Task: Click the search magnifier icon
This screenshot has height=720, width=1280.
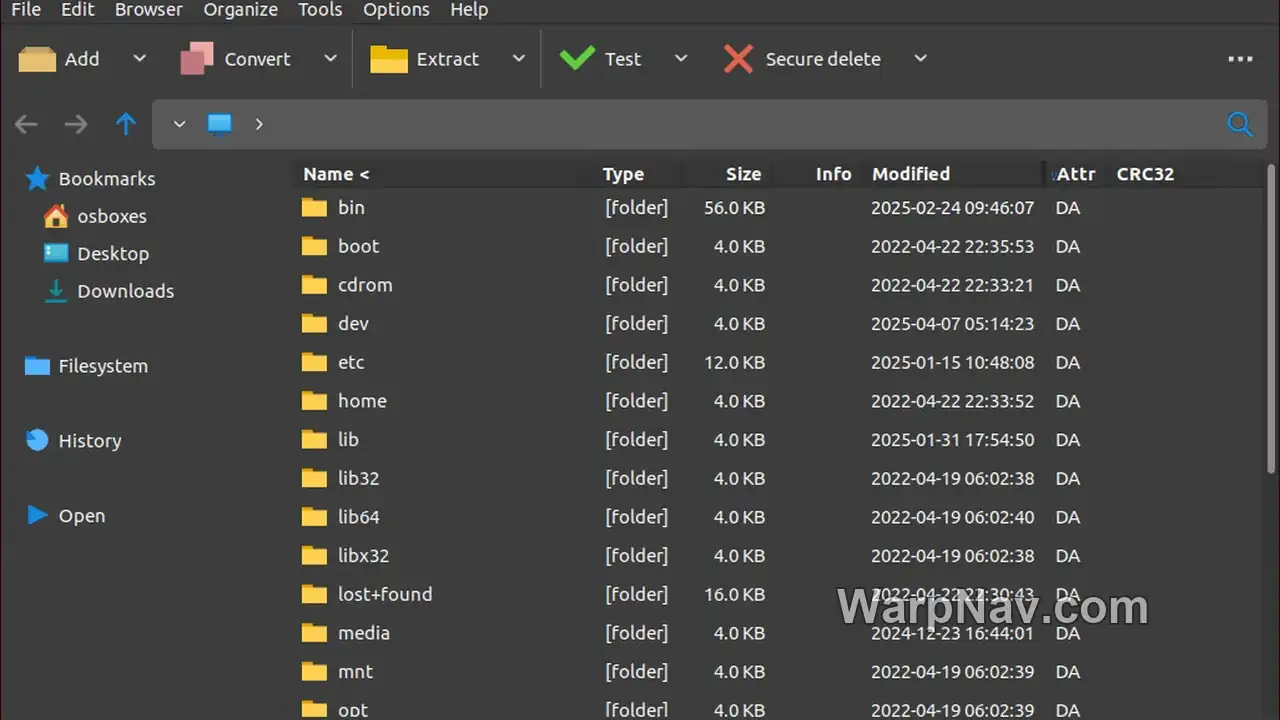Action: tap(1240, 124)
